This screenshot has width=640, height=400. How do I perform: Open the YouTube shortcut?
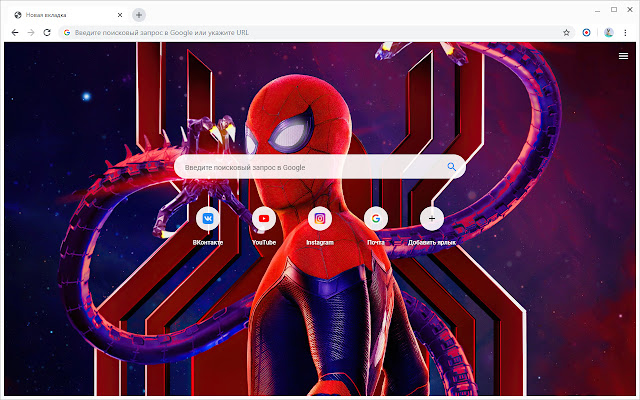coord(264,218)
